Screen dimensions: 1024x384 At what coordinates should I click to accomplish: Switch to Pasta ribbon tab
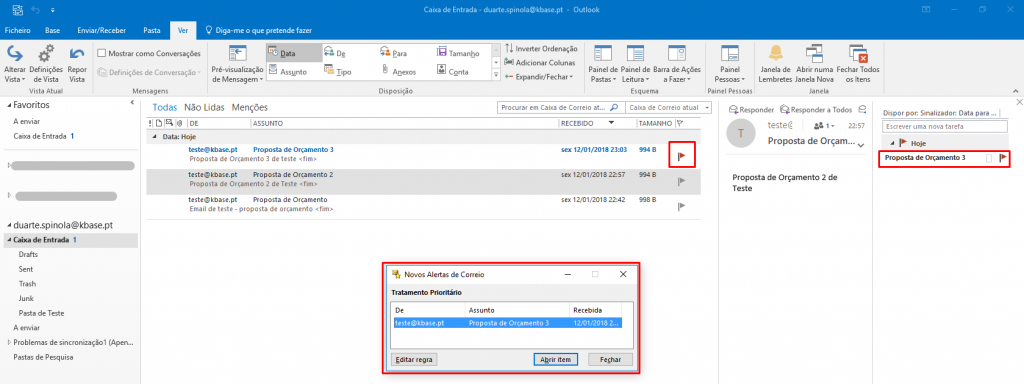pyautogui.click(x=152, y=30)
